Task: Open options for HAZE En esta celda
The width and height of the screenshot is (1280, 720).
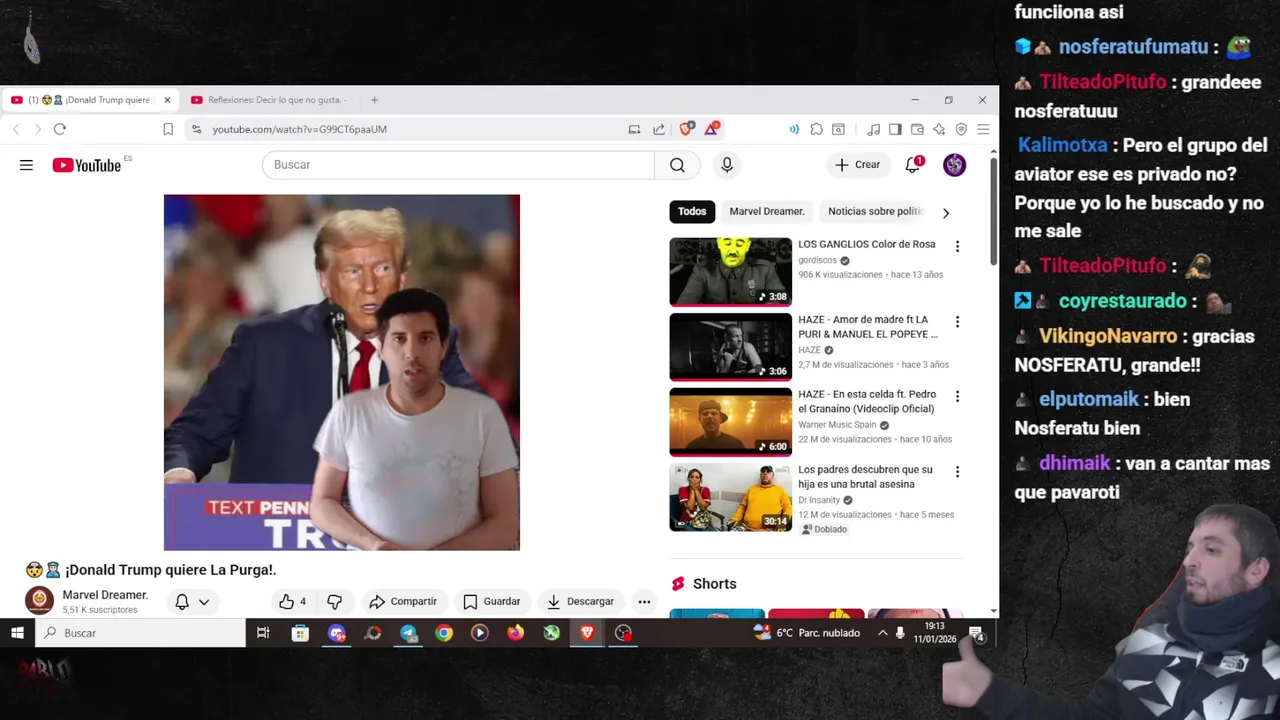Action: [957, 397]
